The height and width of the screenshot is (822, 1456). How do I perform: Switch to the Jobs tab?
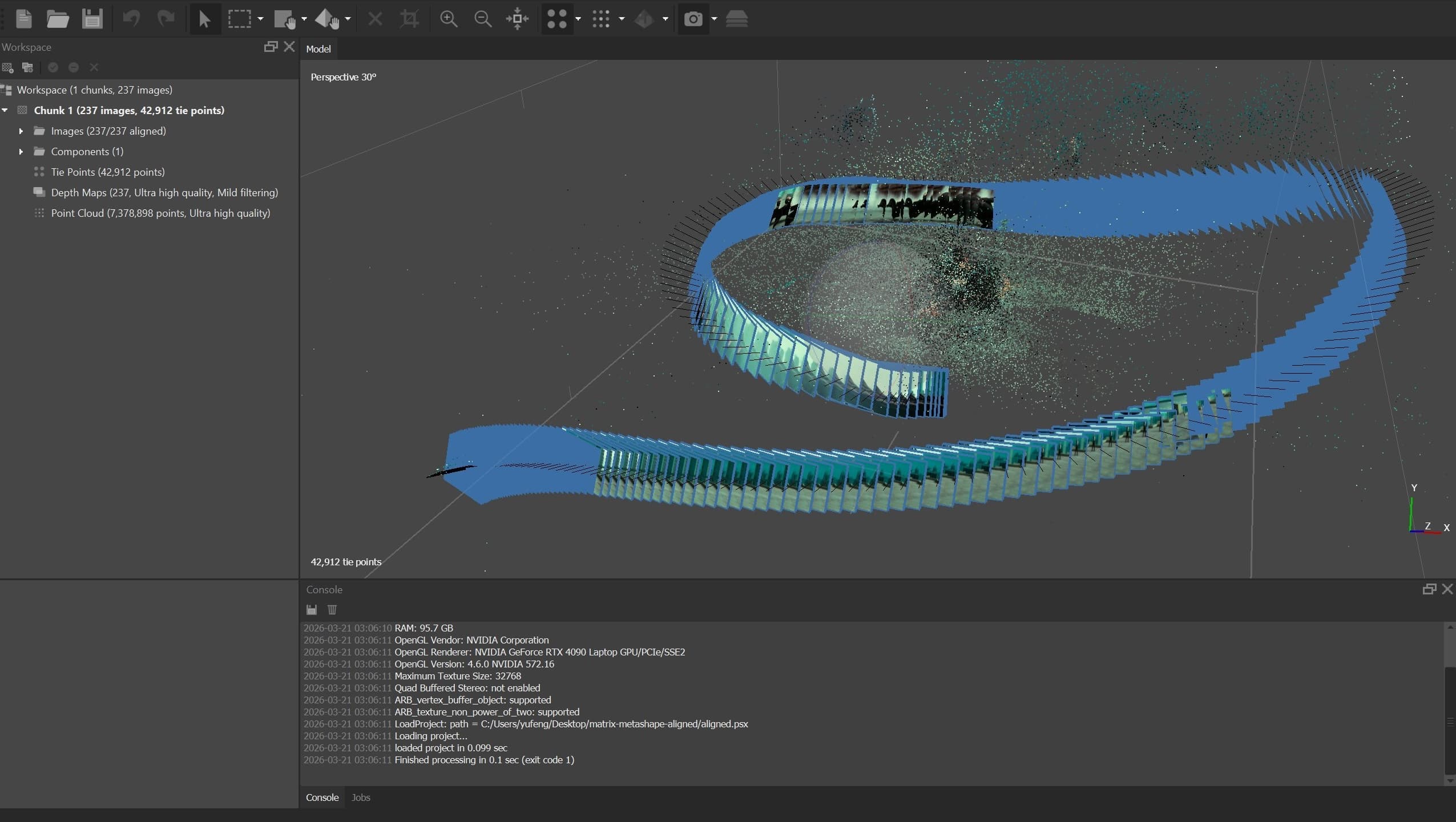360,797
